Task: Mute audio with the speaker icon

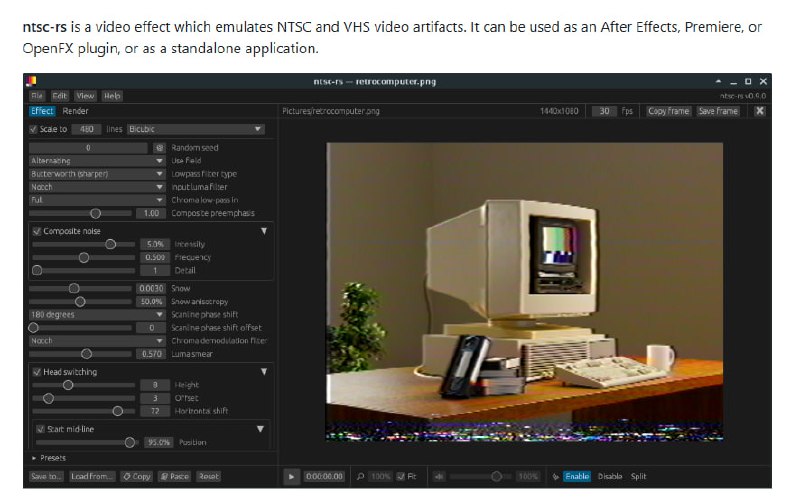Action: pos(439,477)
